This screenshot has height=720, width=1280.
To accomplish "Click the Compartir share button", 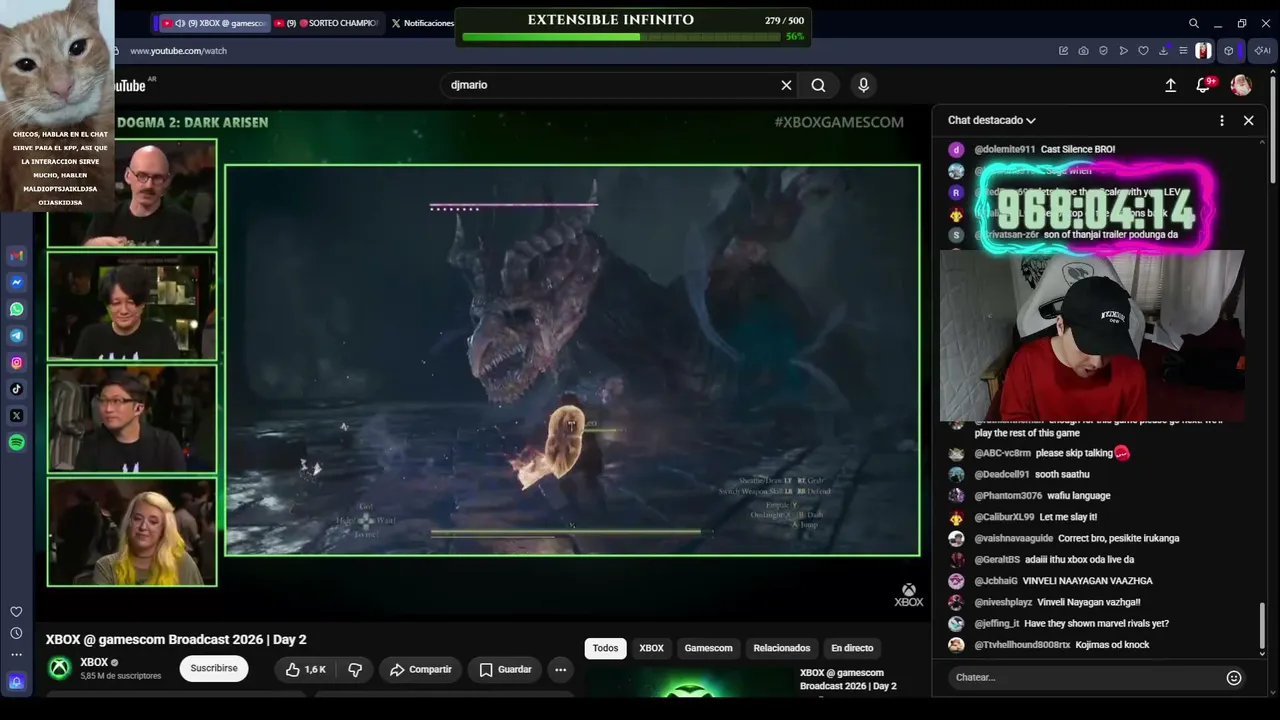I will [x=421, y=669].
